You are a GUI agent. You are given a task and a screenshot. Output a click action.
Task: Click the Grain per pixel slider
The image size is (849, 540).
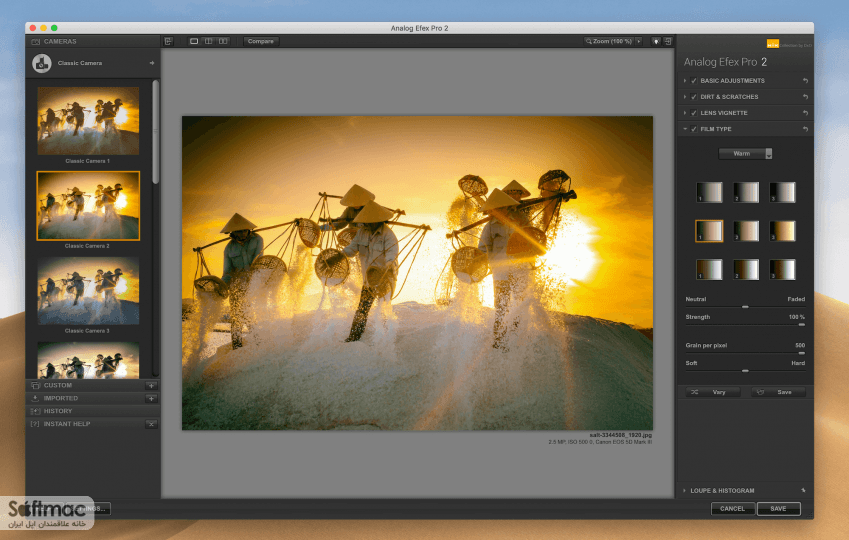coord(745,353)
